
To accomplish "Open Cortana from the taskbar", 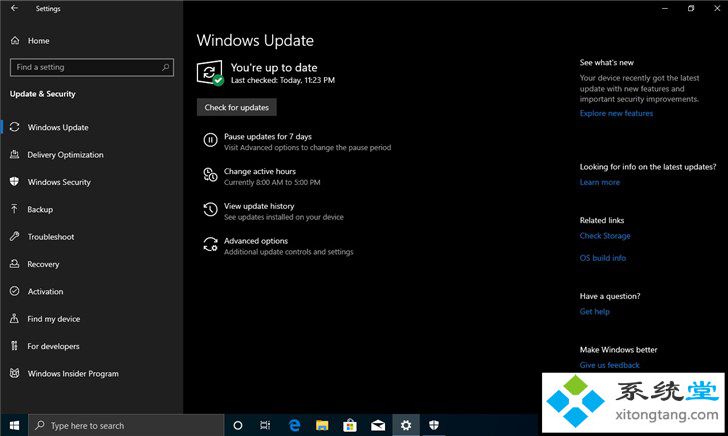I will pyautogui.click(x=238, y=425).
